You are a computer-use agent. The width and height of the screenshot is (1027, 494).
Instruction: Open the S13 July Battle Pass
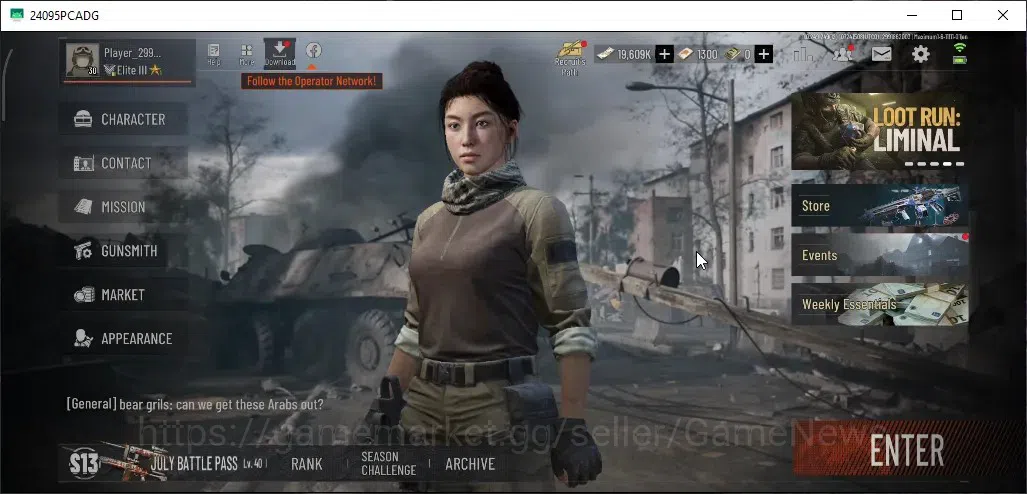click(167, 463)
